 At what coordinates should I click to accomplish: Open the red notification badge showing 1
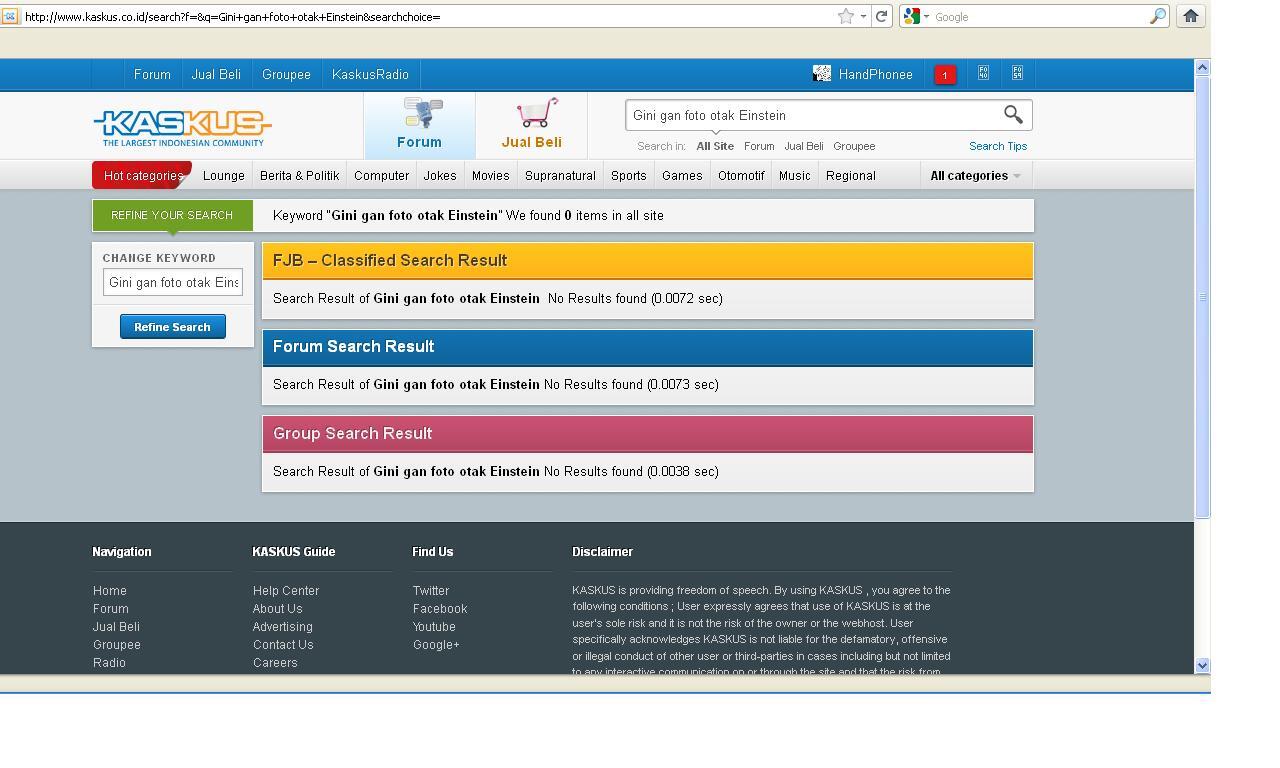click(x=944, y=75)
